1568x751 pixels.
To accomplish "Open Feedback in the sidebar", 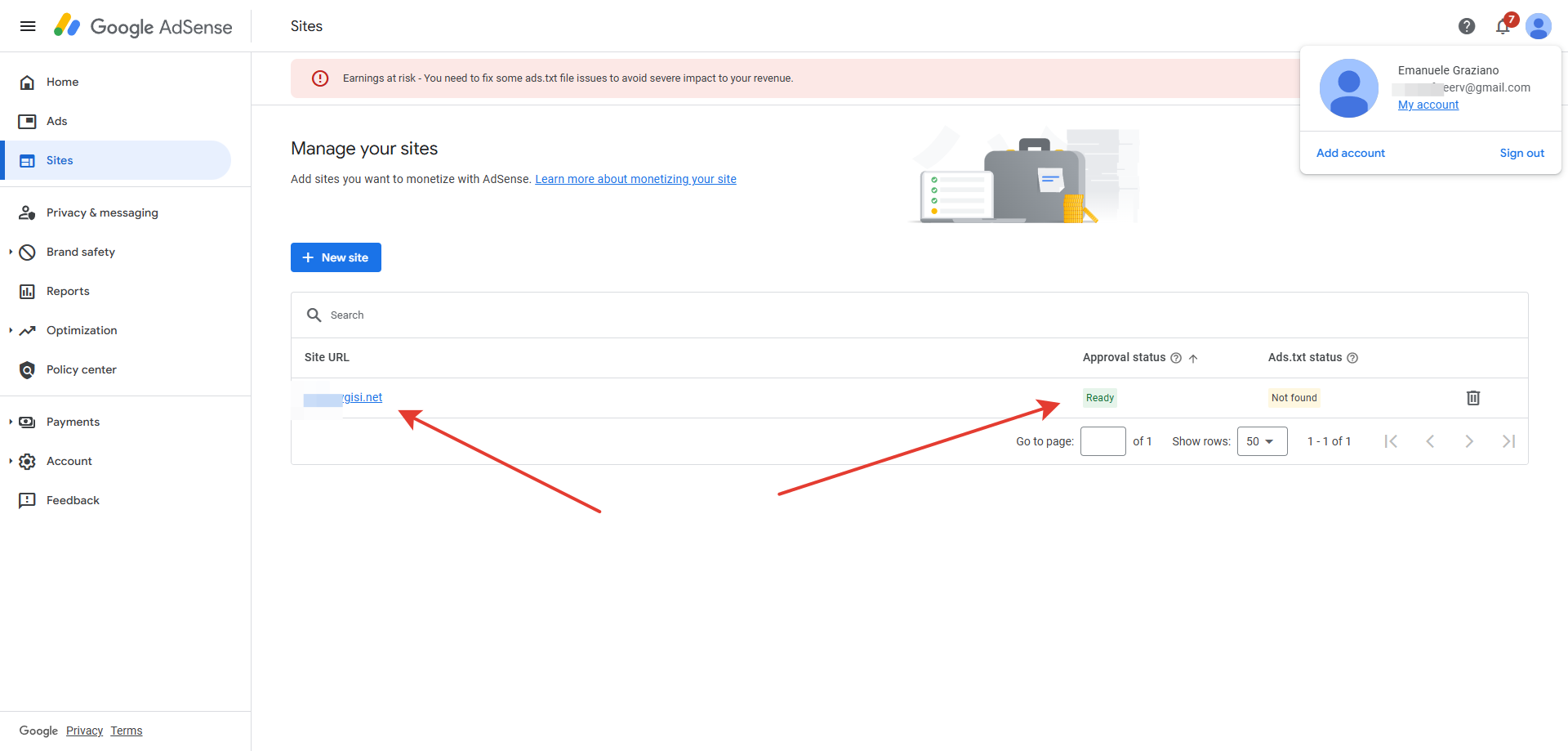I will [x=115, y=500].
